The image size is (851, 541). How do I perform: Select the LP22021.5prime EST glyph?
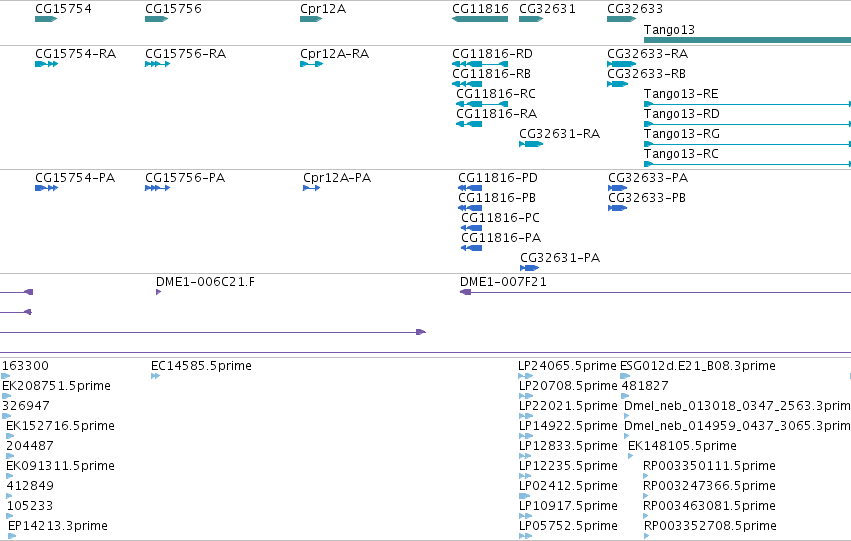click(x=525, y=416)
